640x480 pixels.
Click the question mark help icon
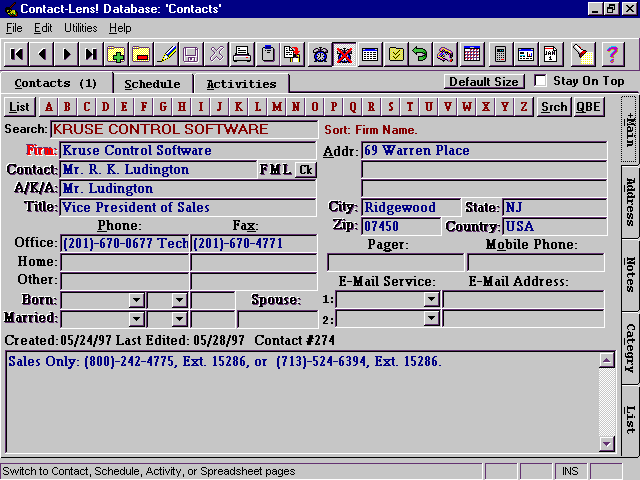(x=612, y=54)
